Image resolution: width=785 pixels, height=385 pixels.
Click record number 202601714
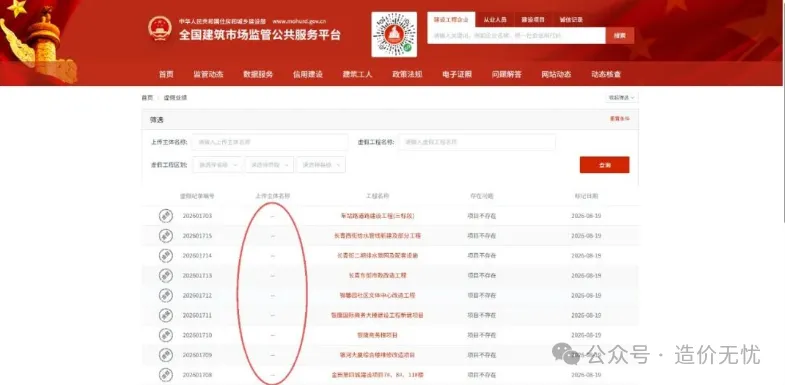197,256
